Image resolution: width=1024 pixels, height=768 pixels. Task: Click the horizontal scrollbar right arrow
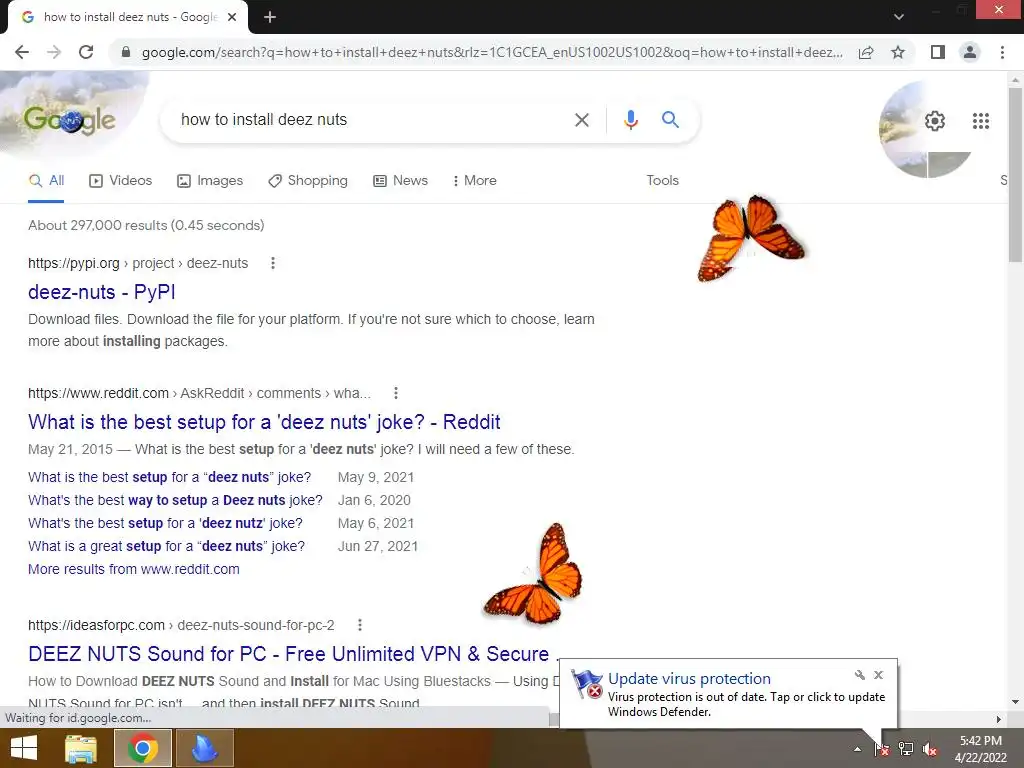[x=999, y=719]
